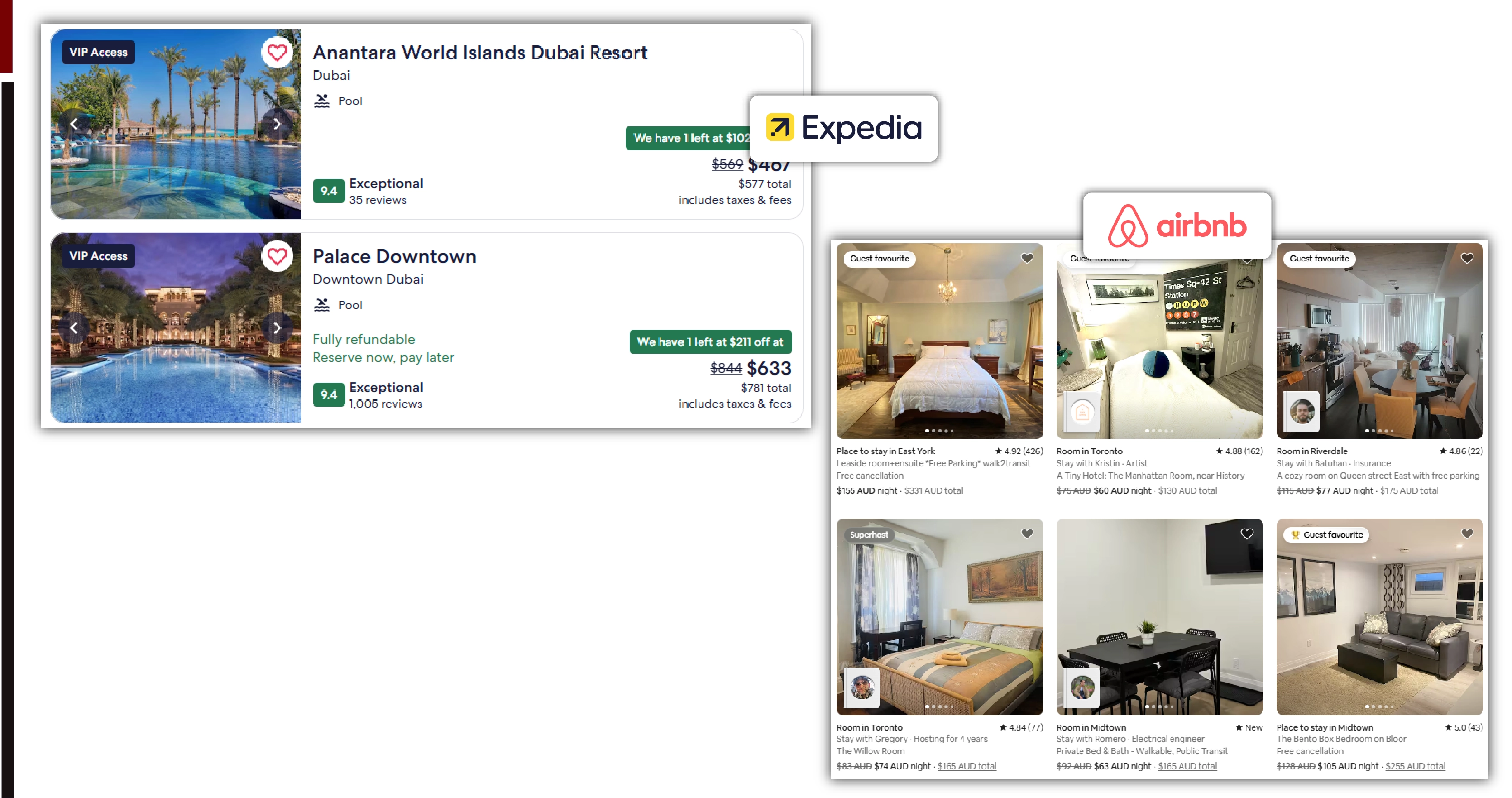Heart the Room in Midtown listing
This screenshot has width=1512, height=798.
pos(1247,534)
